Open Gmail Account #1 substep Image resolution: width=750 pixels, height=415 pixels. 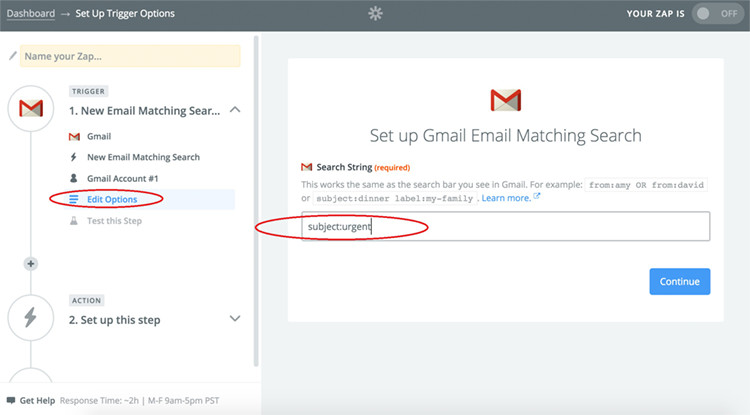point(123,178)
